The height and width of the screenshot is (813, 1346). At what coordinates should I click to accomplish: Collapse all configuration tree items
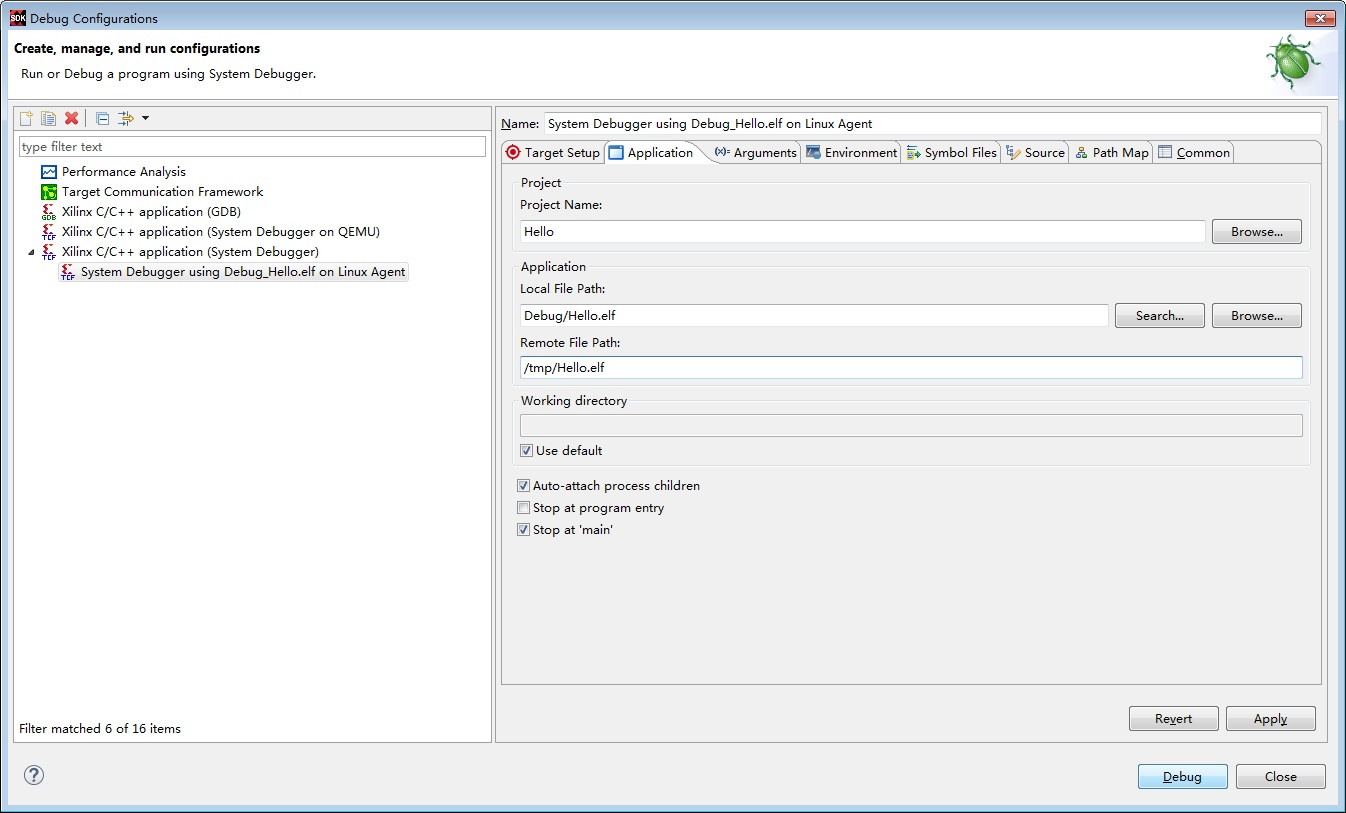[102, 119]
